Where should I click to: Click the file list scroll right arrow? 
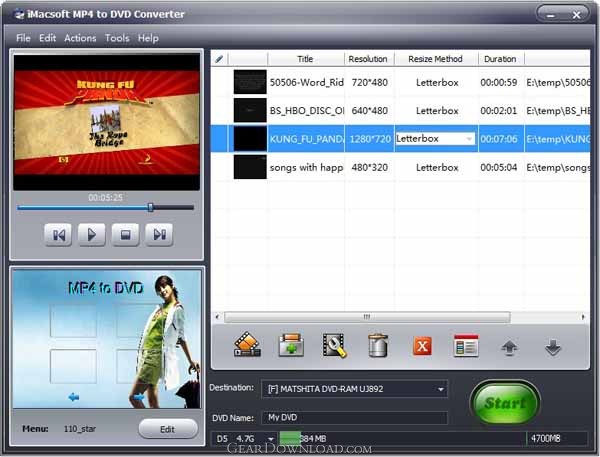tap(583, 317)
